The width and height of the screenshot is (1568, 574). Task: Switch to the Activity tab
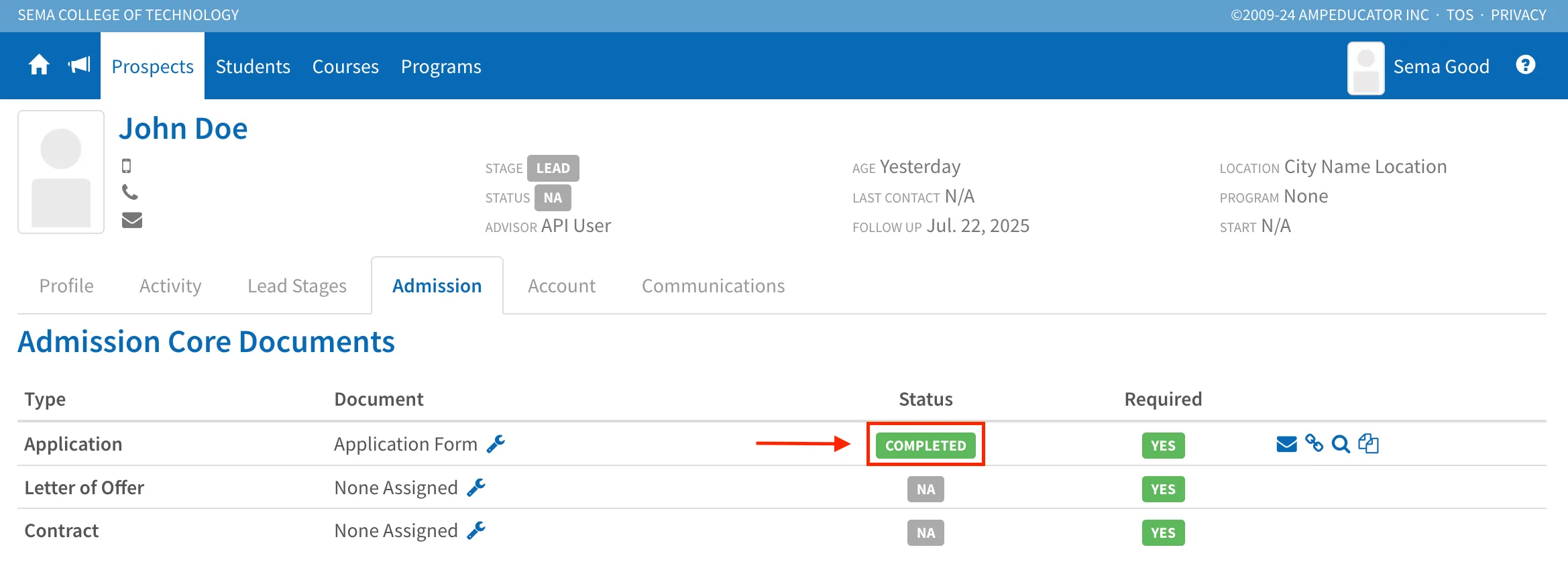(170, 286)
